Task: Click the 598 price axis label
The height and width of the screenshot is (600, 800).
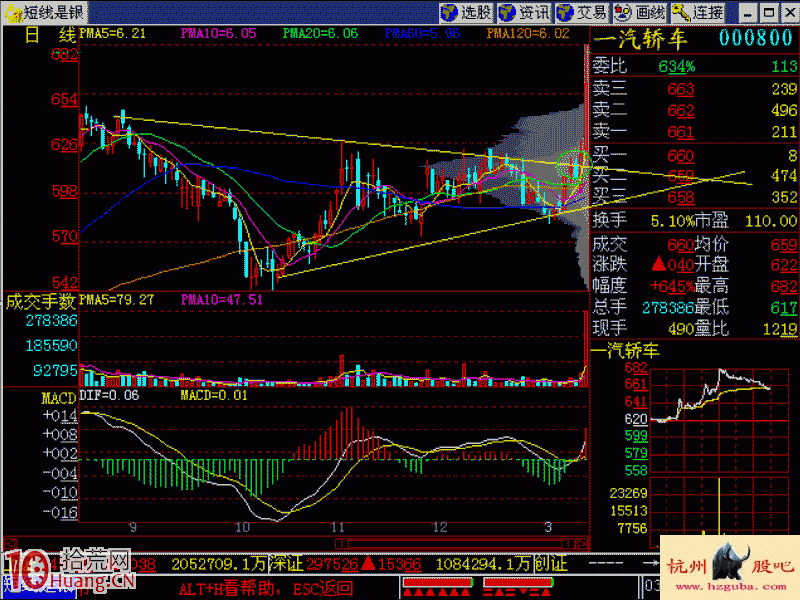Action: point(65,191)
